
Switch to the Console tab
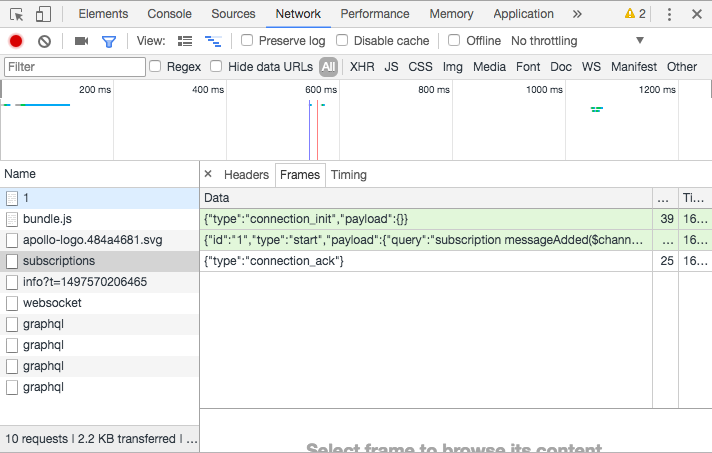[x=169, y=14]
